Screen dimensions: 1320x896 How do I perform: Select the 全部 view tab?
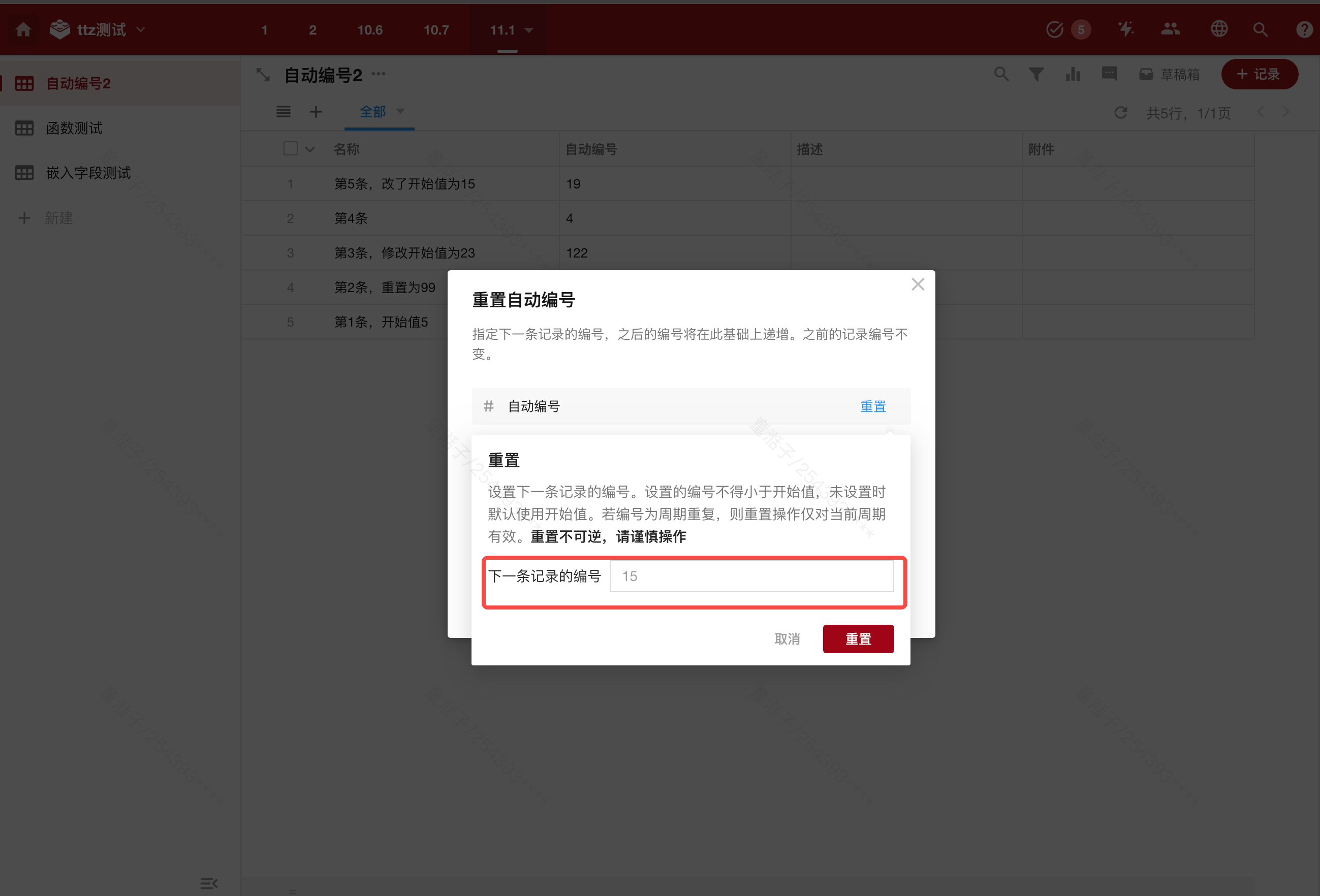point(372,112)
